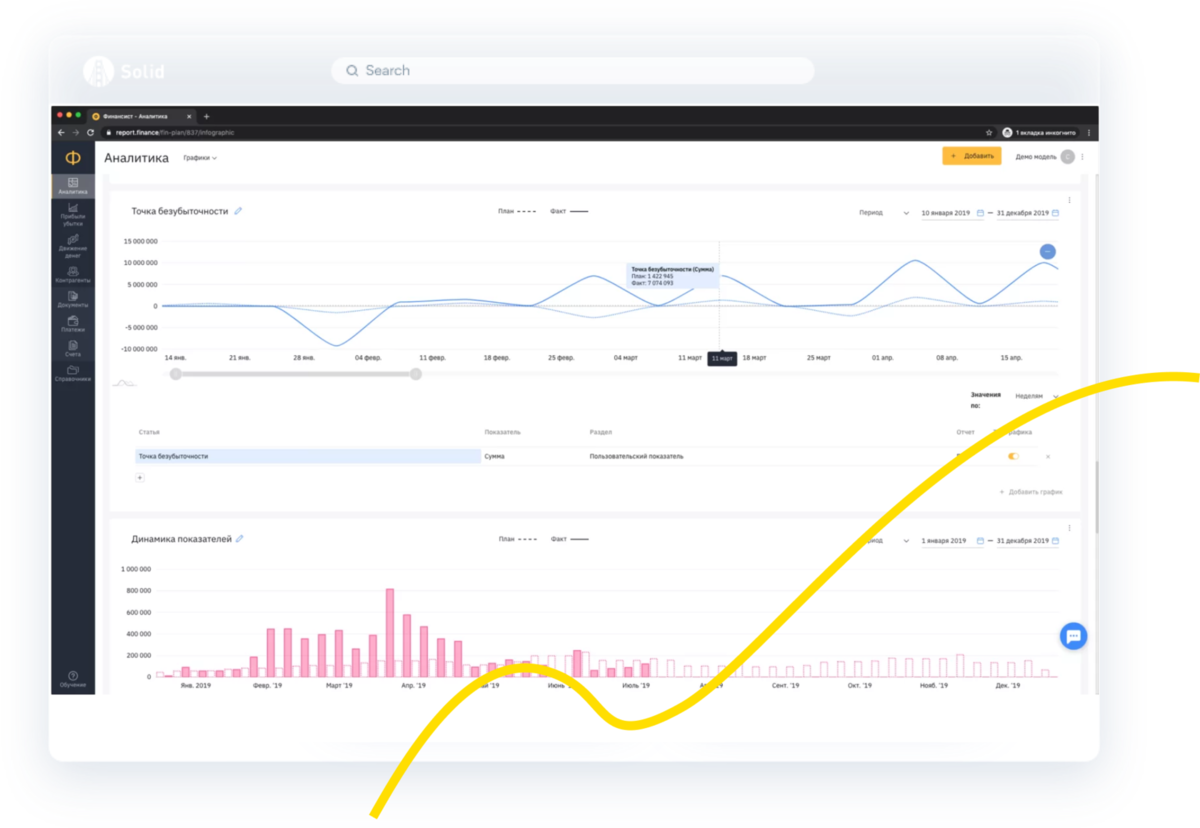Open period dropdown of Динамика показателей chart
This screenshot has width=1200, height=828.
884,541
